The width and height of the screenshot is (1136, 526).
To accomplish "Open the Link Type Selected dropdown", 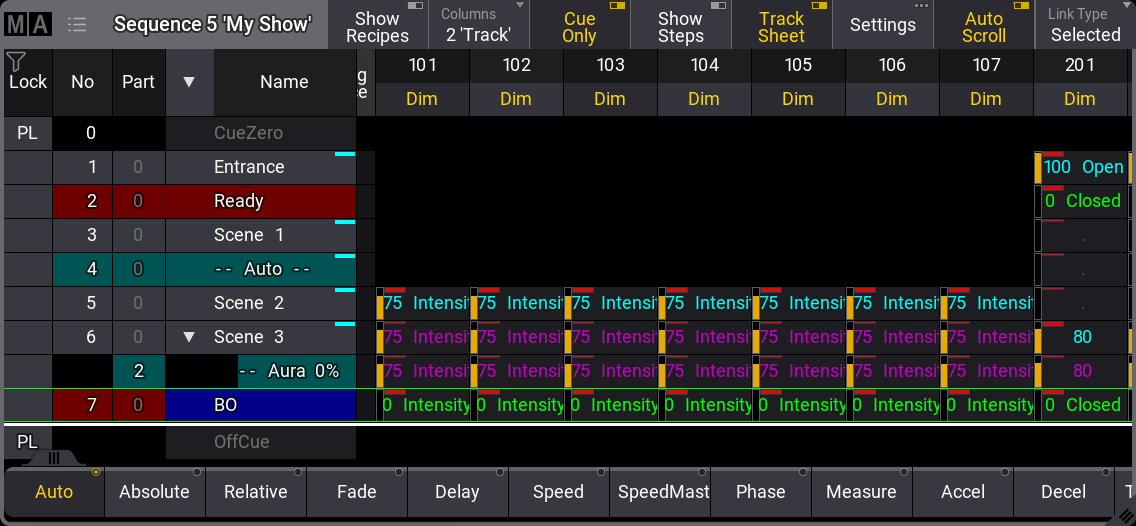I will 1085,26.
